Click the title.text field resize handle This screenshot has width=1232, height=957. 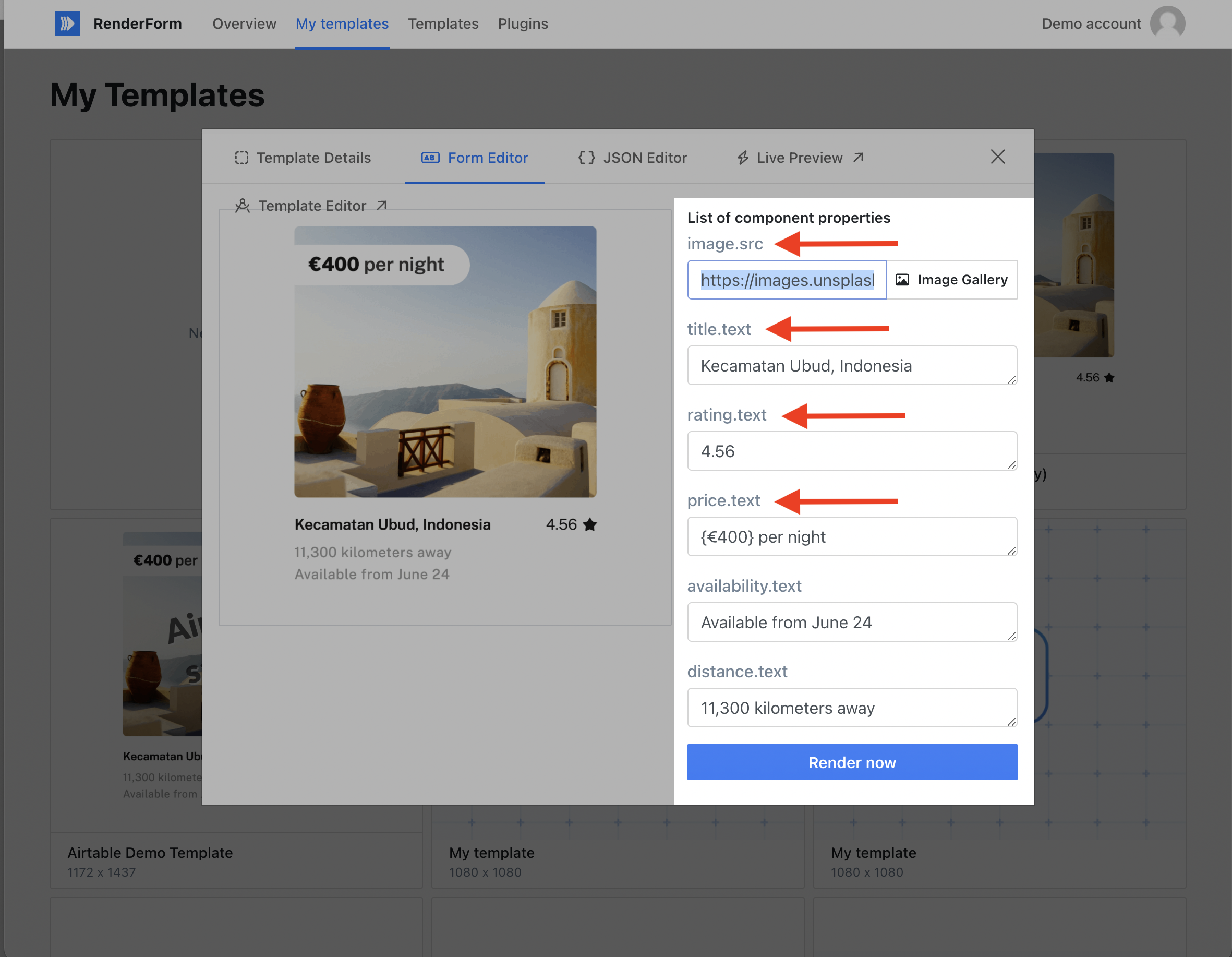1011,380
